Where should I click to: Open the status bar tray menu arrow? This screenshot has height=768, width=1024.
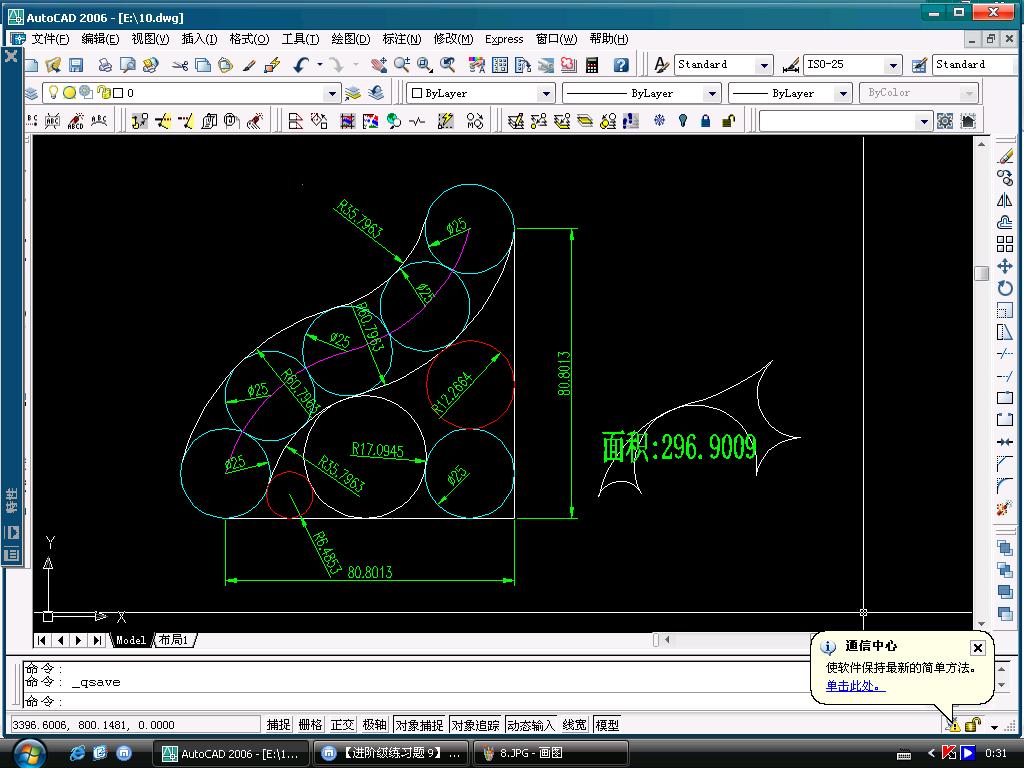[994, 727]
